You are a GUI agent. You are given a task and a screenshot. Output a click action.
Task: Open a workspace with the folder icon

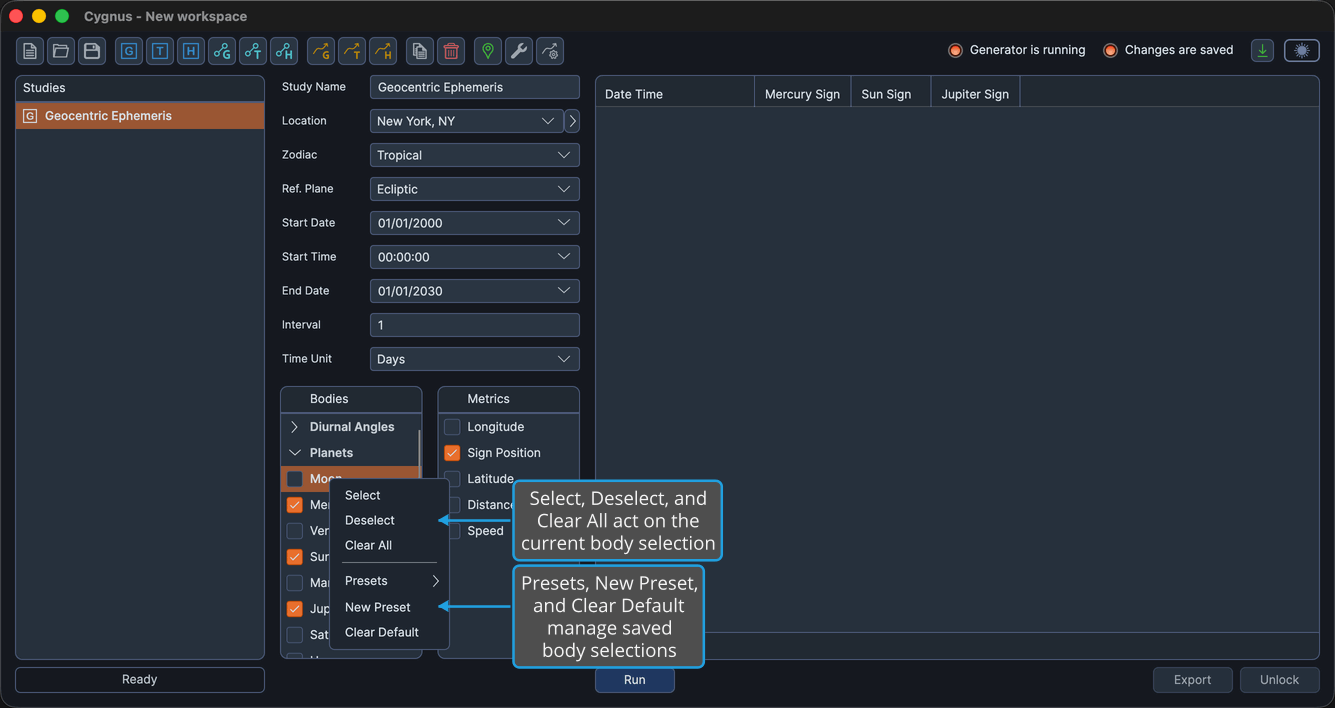pyautogui.click(x=61, y=51)
